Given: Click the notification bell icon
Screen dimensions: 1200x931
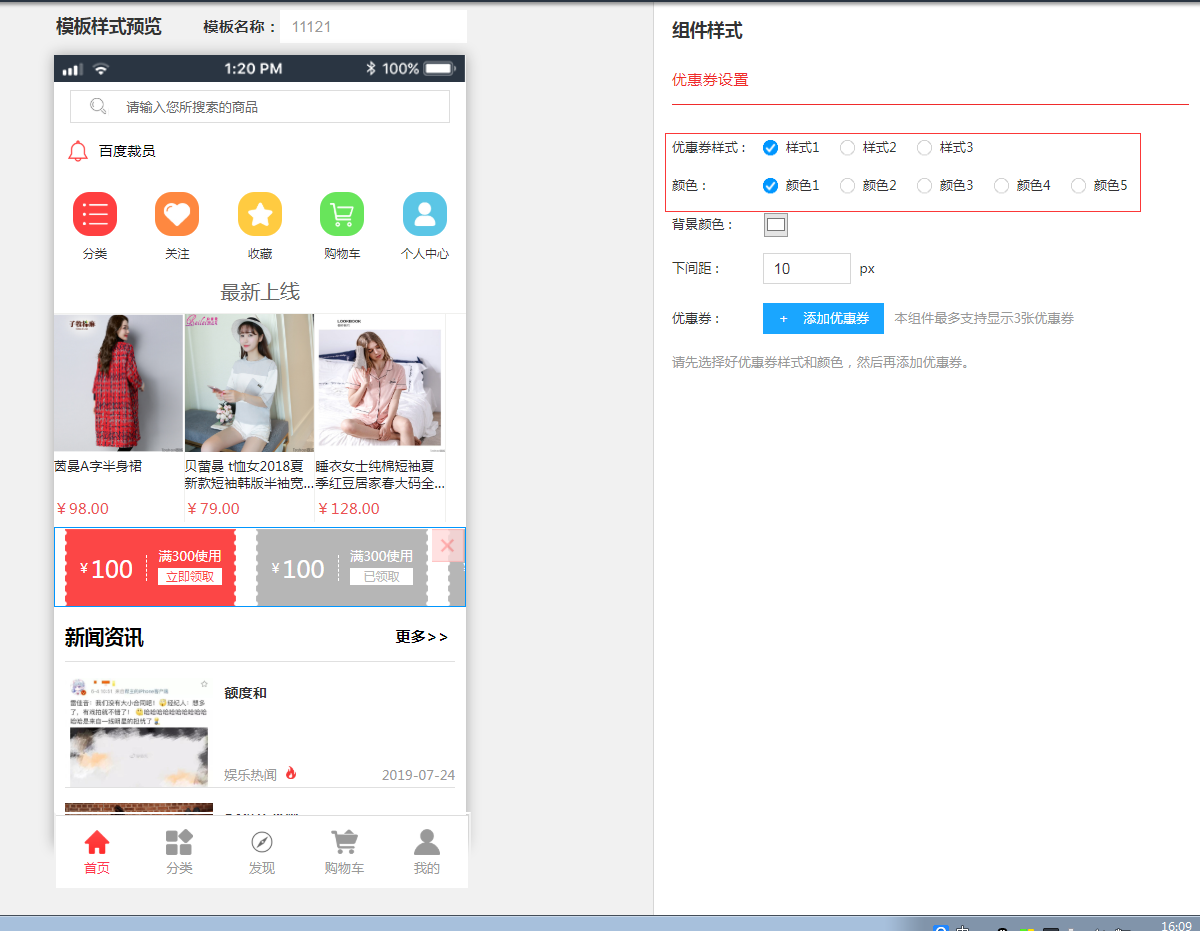Looking at the screenshot, I should (x=78, y=151).
